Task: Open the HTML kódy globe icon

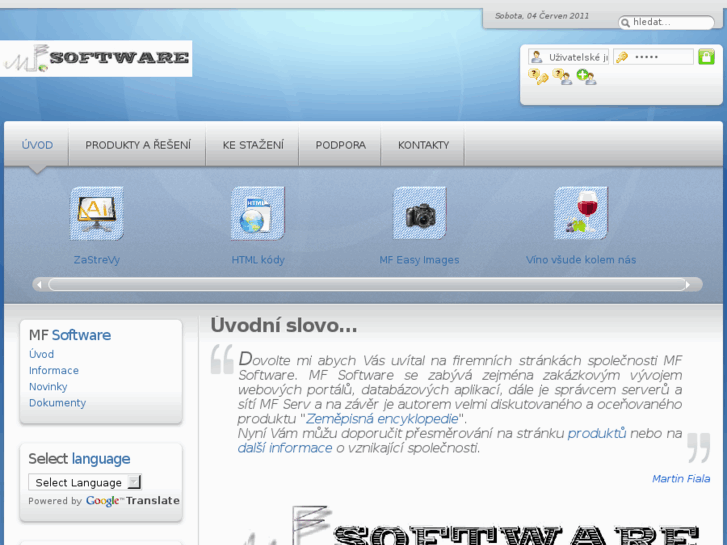Action: 258,213
